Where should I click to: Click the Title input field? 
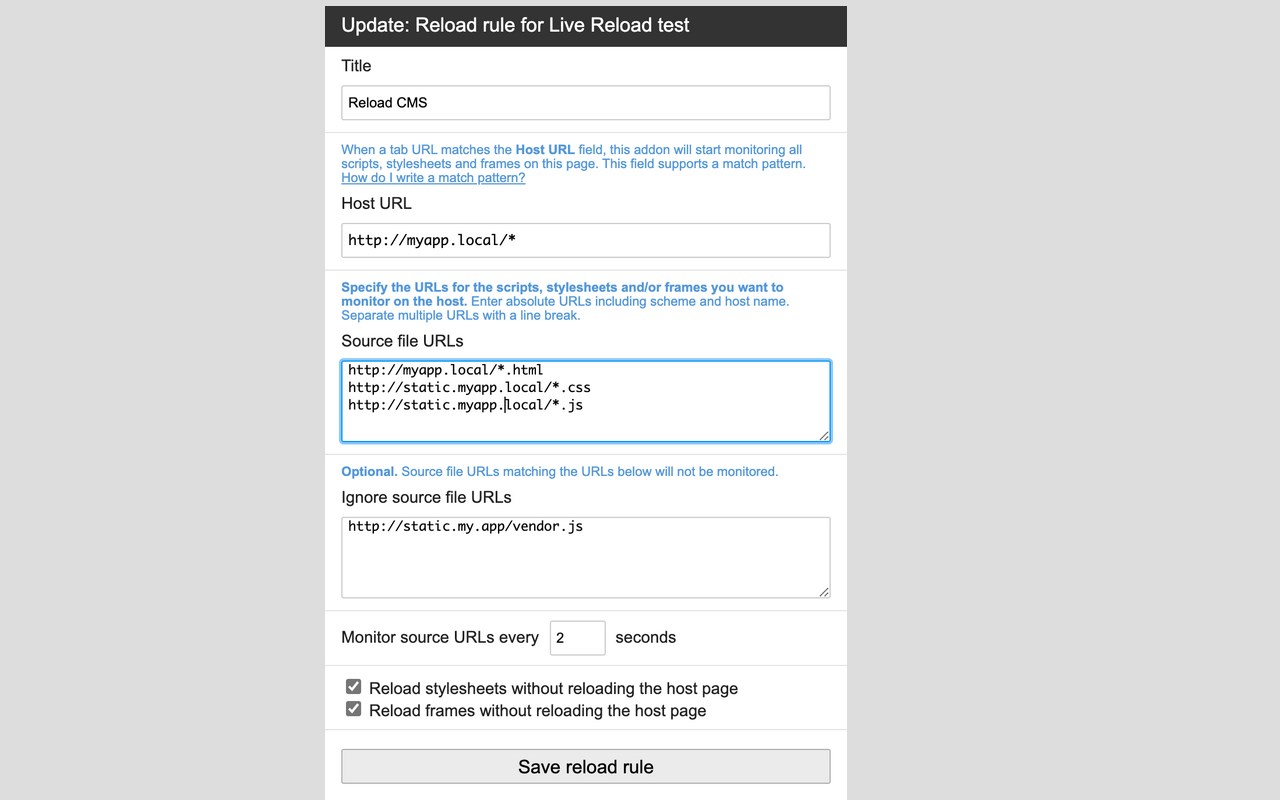(x=585, y=102)
